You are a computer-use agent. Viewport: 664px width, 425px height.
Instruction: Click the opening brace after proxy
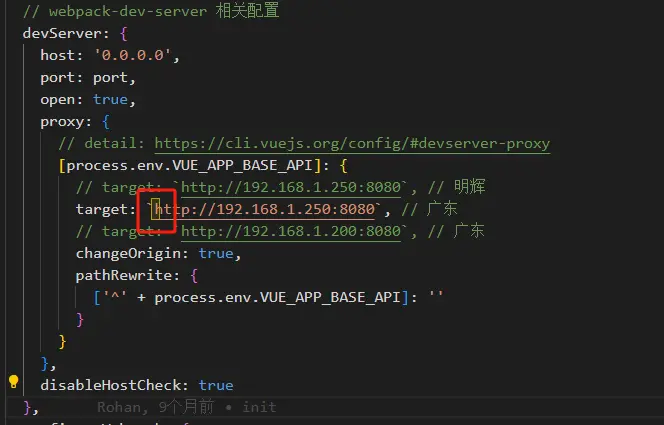tap(106, 122)
